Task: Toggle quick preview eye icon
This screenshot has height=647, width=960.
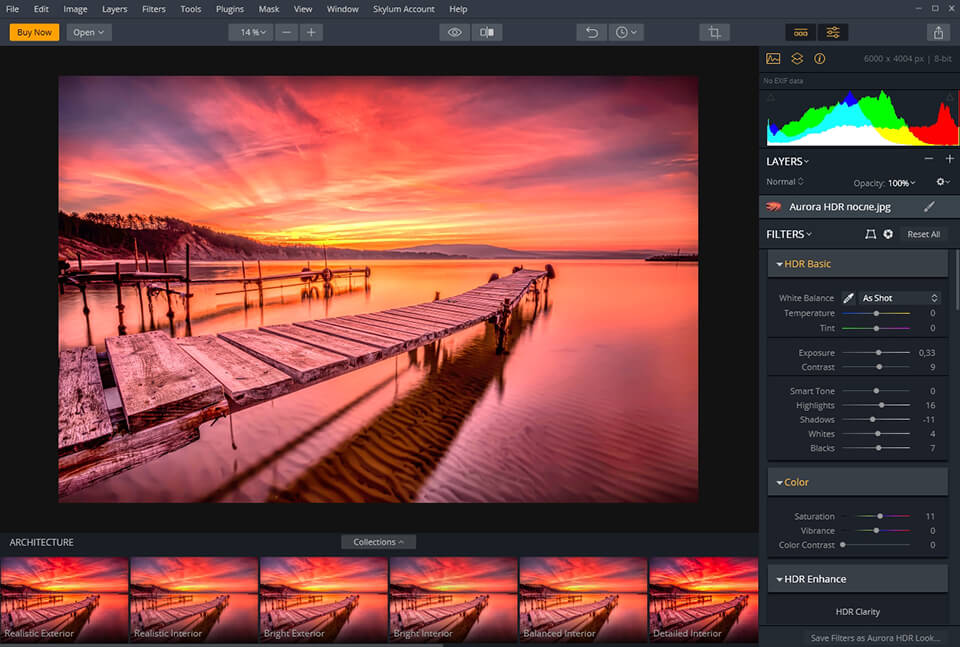Action: (455, 32)
